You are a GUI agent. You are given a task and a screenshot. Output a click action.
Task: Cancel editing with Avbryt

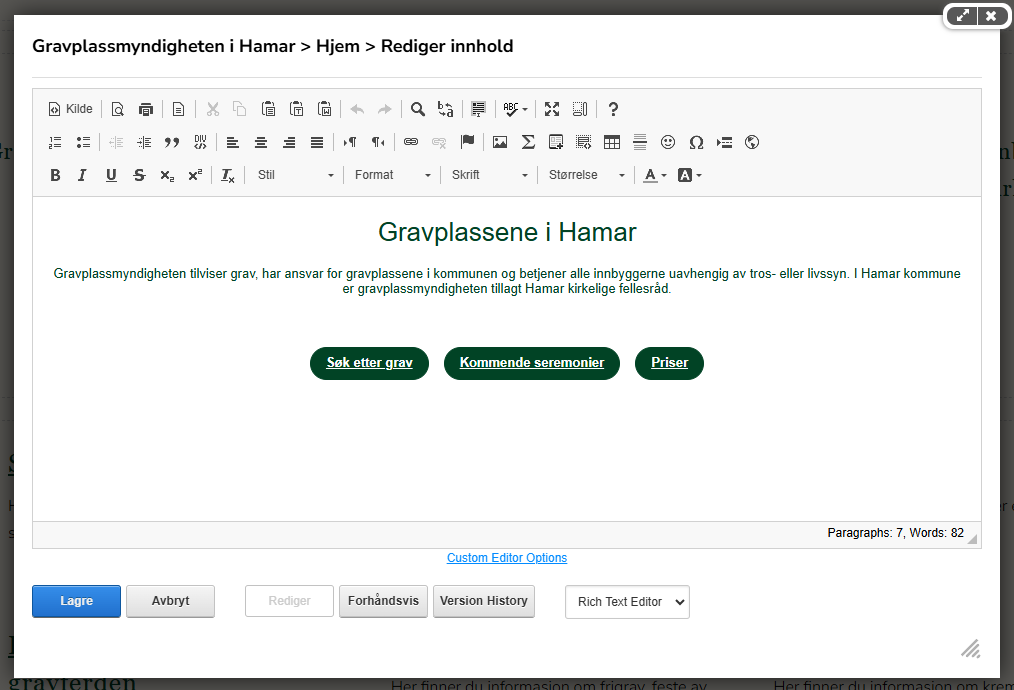click(170, 601)
